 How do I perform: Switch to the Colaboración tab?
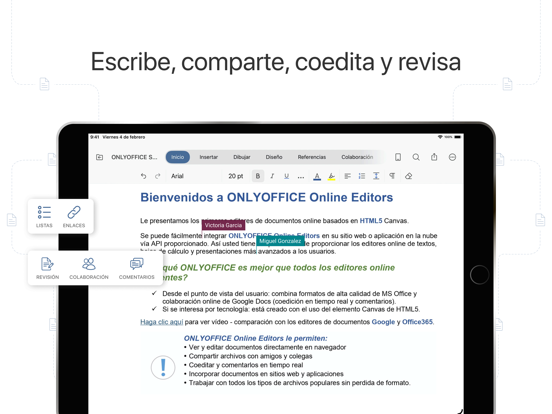357,157
